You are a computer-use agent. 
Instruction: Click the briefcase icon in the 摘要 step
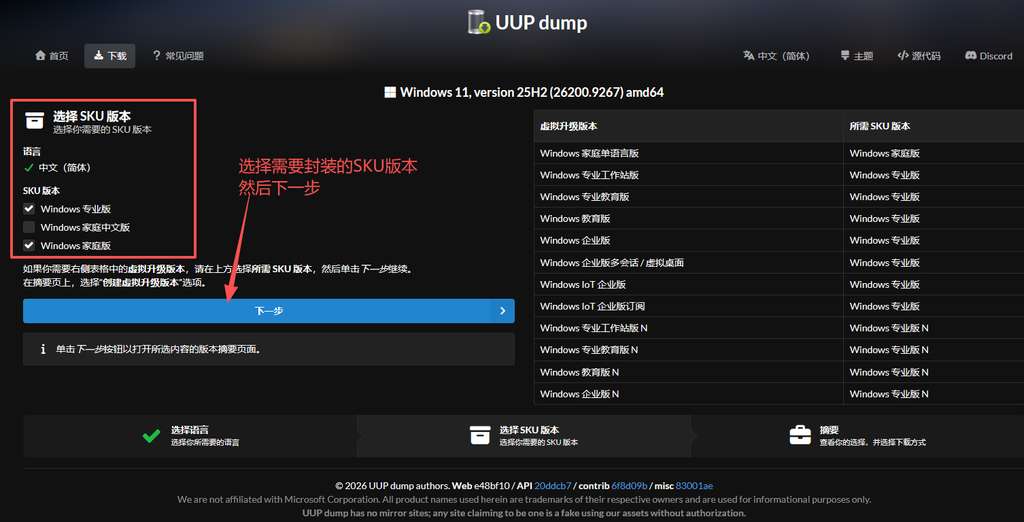pyautogui.click(x=800, y=436)
